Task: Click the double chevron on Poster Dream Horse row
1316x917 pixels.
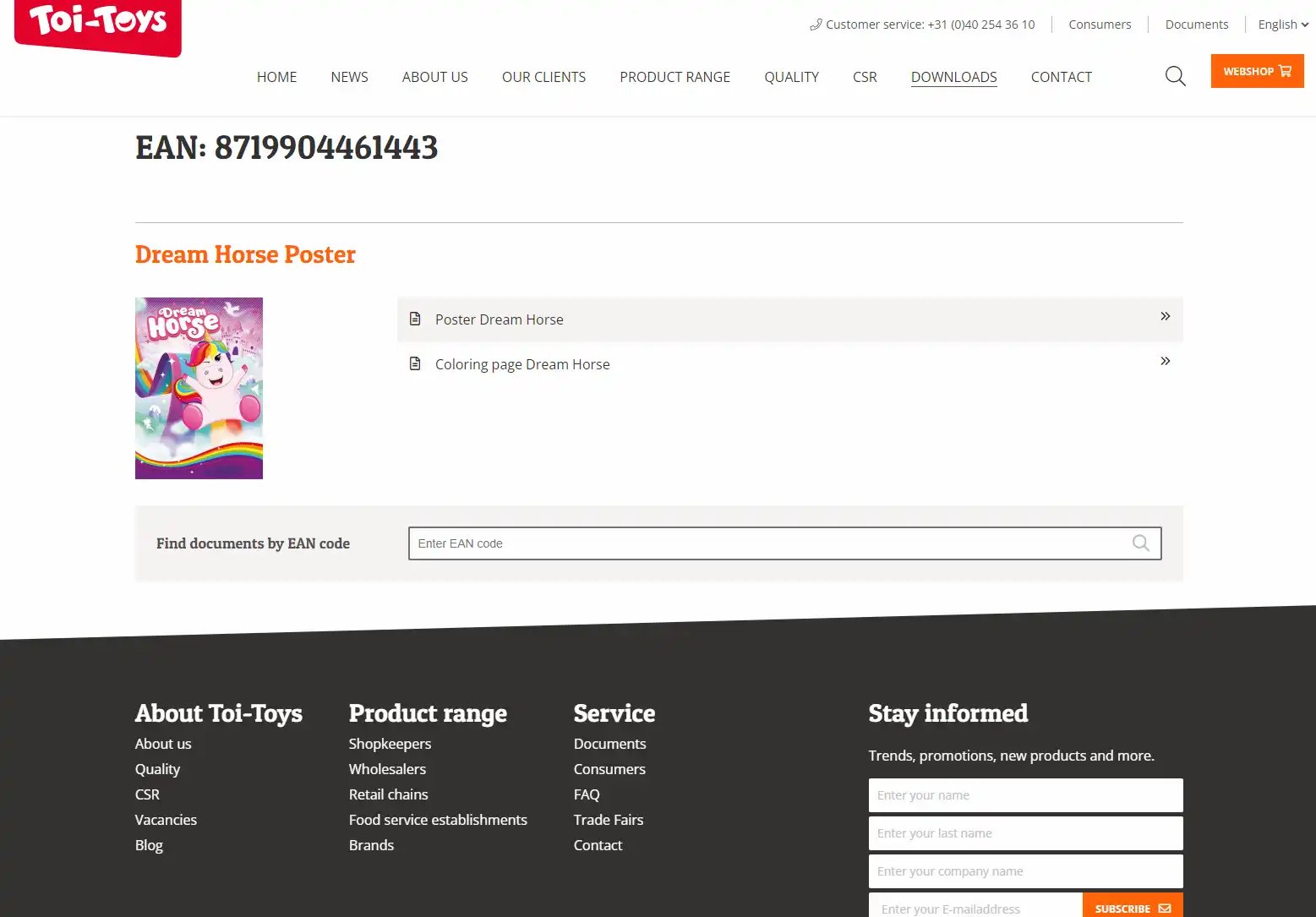Action: tap(1166, 316)
